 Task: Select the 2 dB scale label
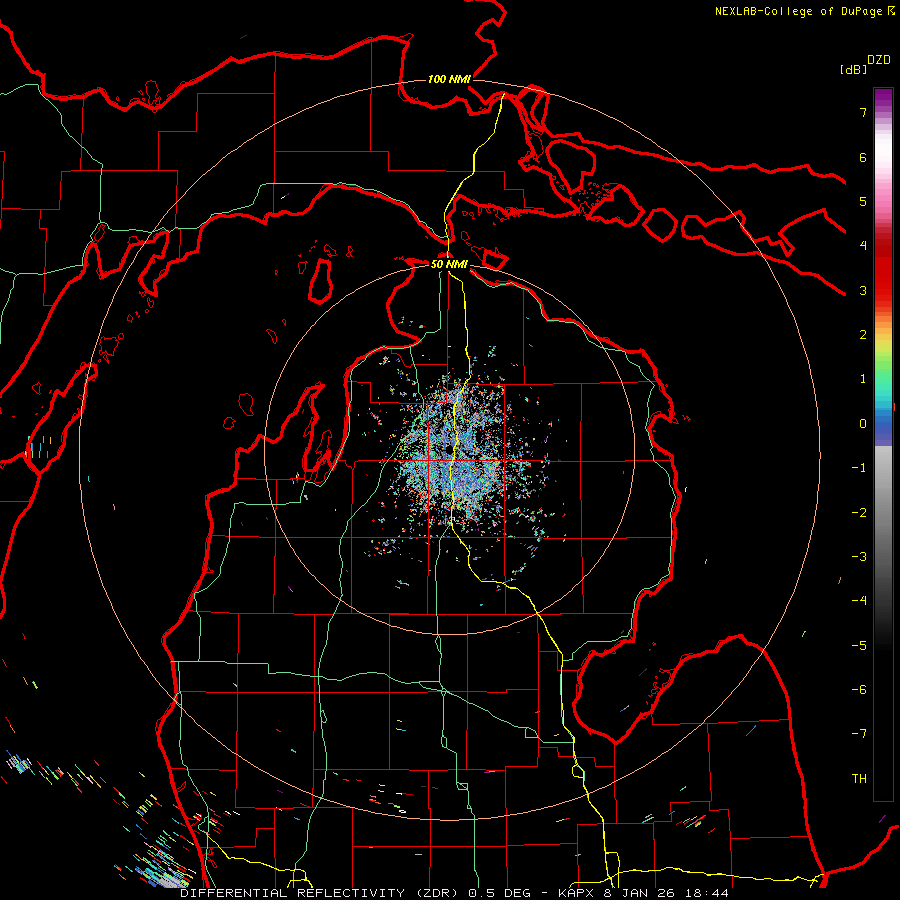[863, 335]
